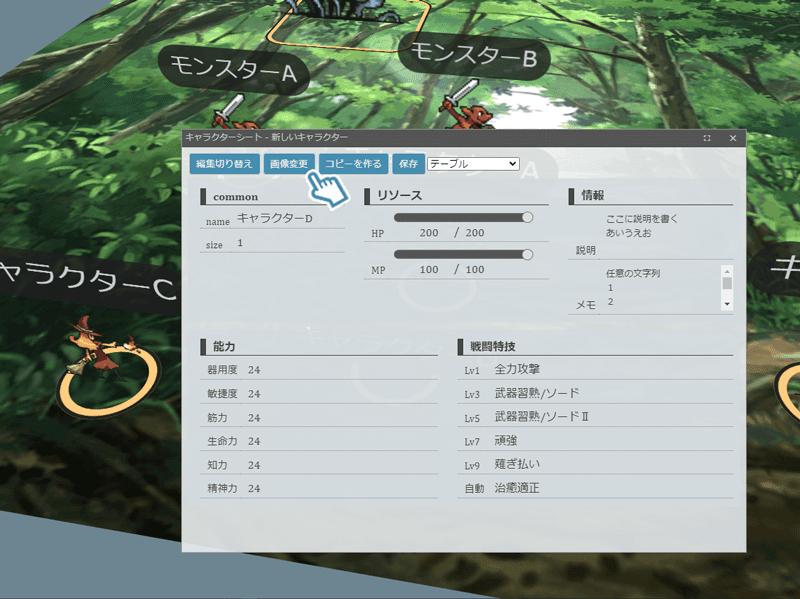Toggle fullscreen of the character sheet panel
800x599 pixels.
pos(707,138)
